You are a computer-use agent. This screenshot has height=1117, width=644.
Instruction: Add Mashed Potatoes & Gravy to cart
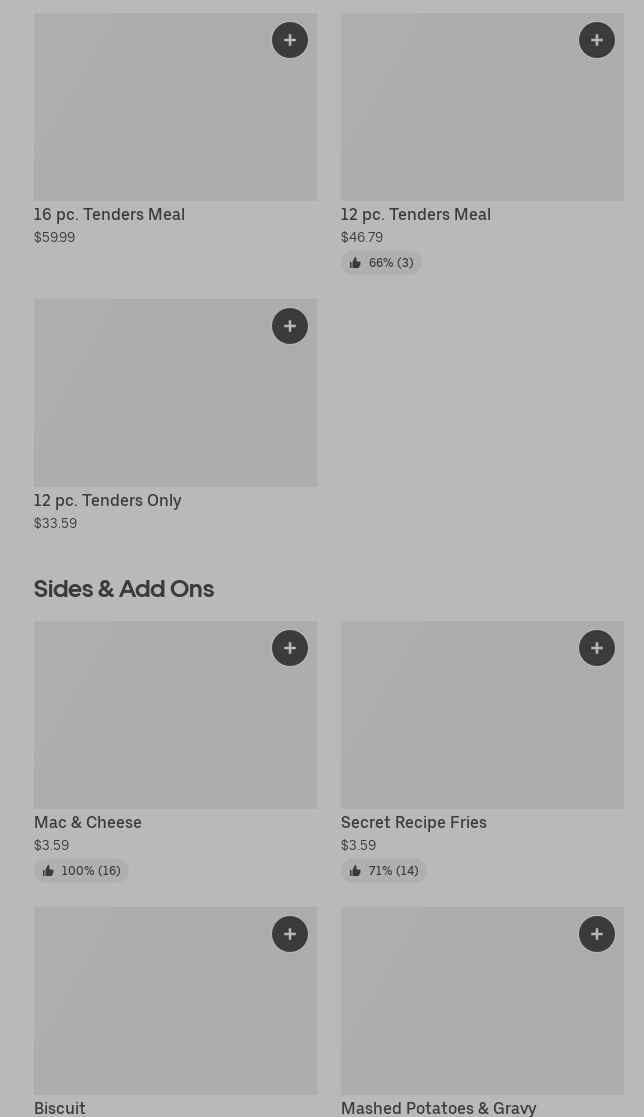coord(597,934)
